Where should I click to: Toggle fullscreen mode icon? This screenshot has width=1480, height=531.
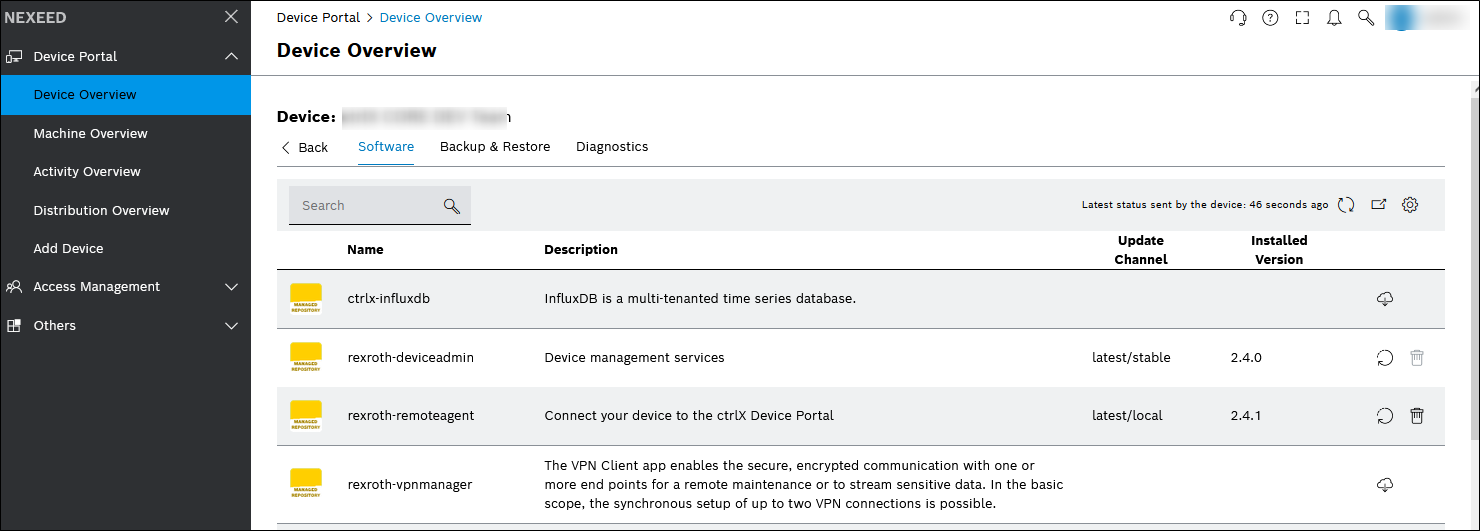pyautogui.click(x=1302, y=18)
